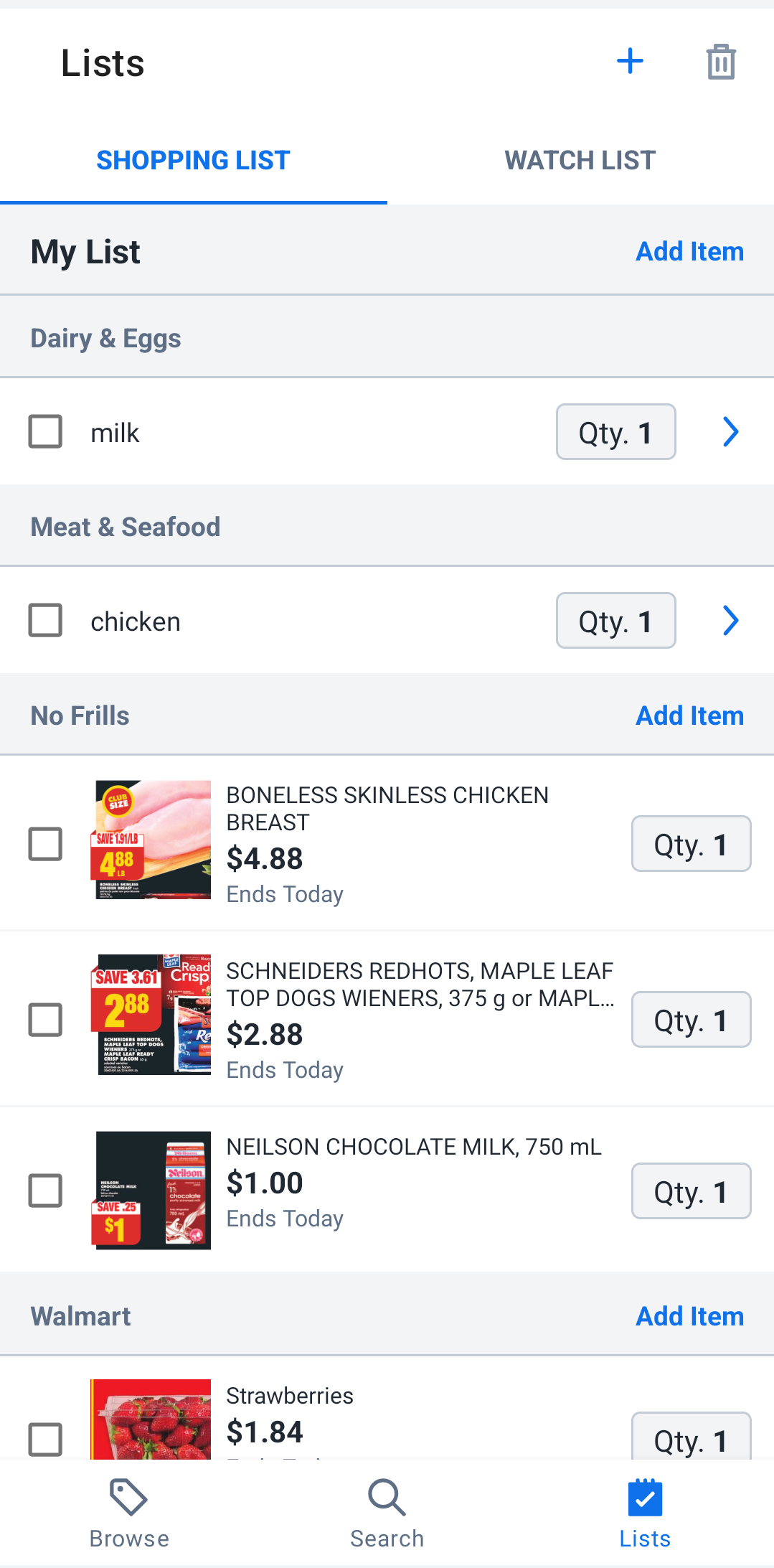Expand milk item details chevron
Image resolution: width=774 pixels, height=1568 pixels.
pyautogui.click(x=730, y=431)
